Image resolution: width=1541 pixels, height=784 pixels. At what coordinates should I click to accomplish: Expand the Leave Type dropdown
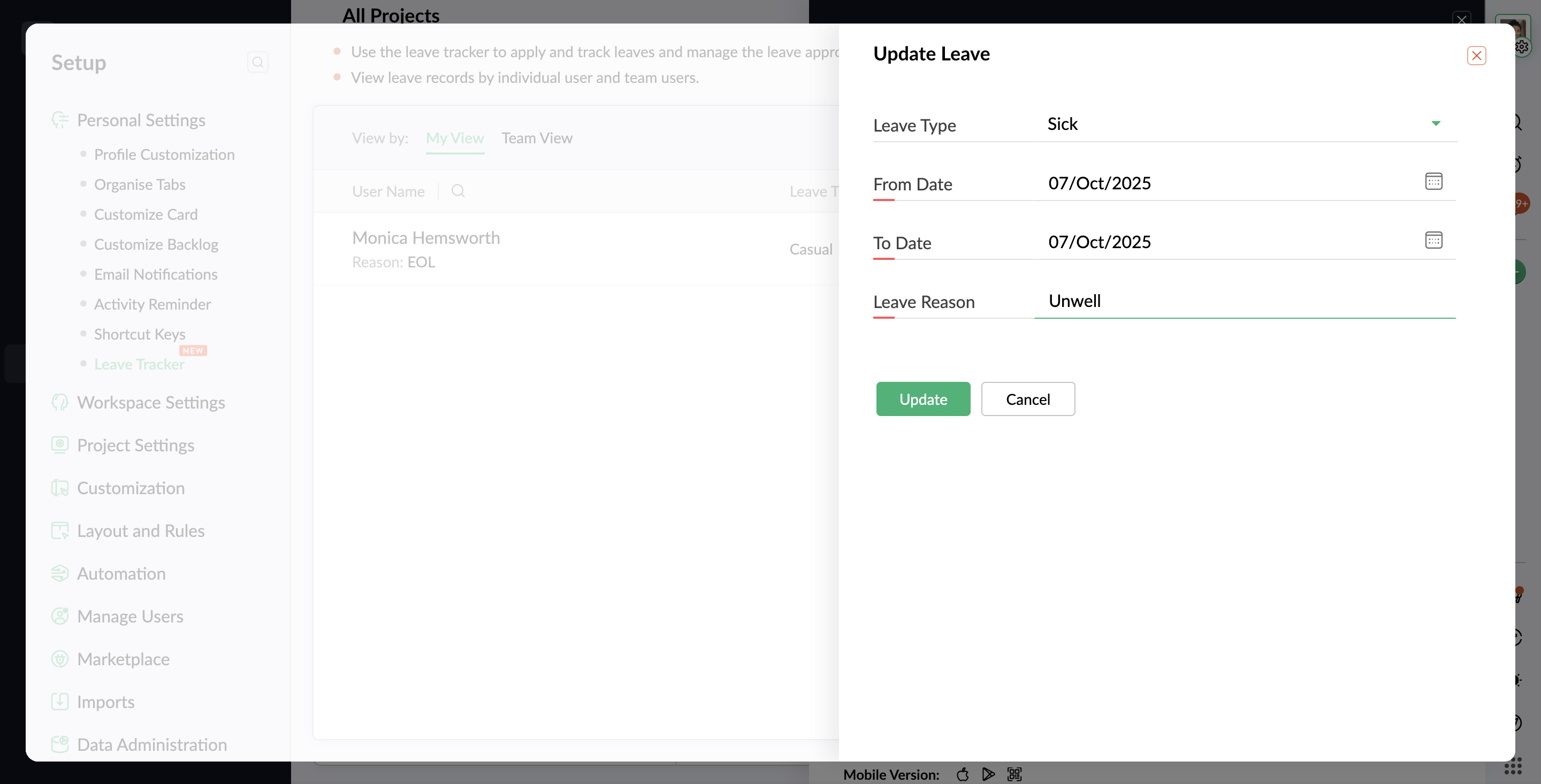click(x=1435, y=124)
